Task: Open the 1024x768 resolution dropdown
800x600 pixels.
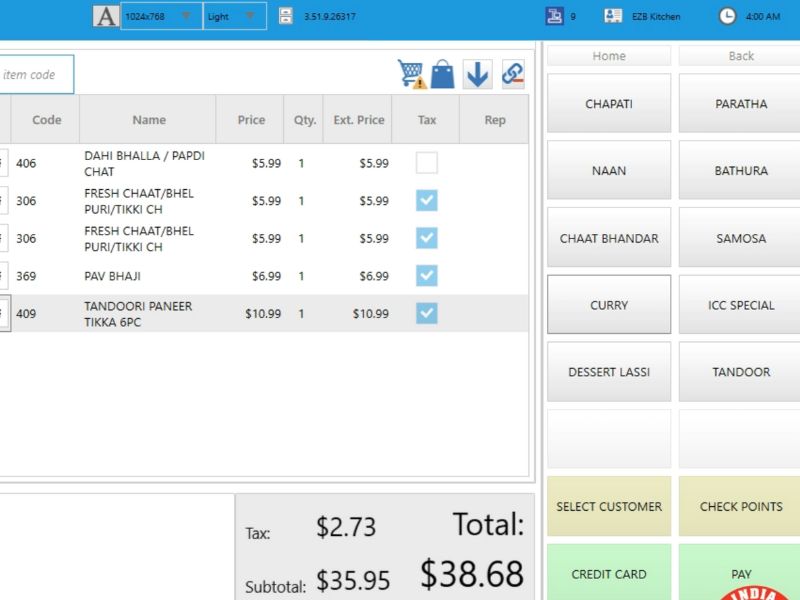Action: [161, 16]
